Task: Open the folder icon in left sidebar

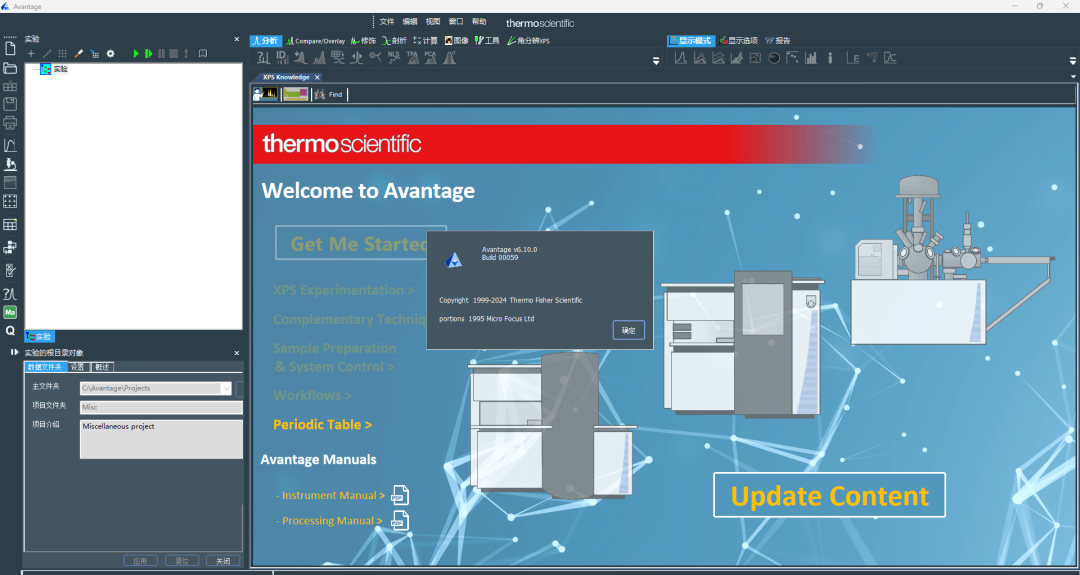Action: point(10,68)
